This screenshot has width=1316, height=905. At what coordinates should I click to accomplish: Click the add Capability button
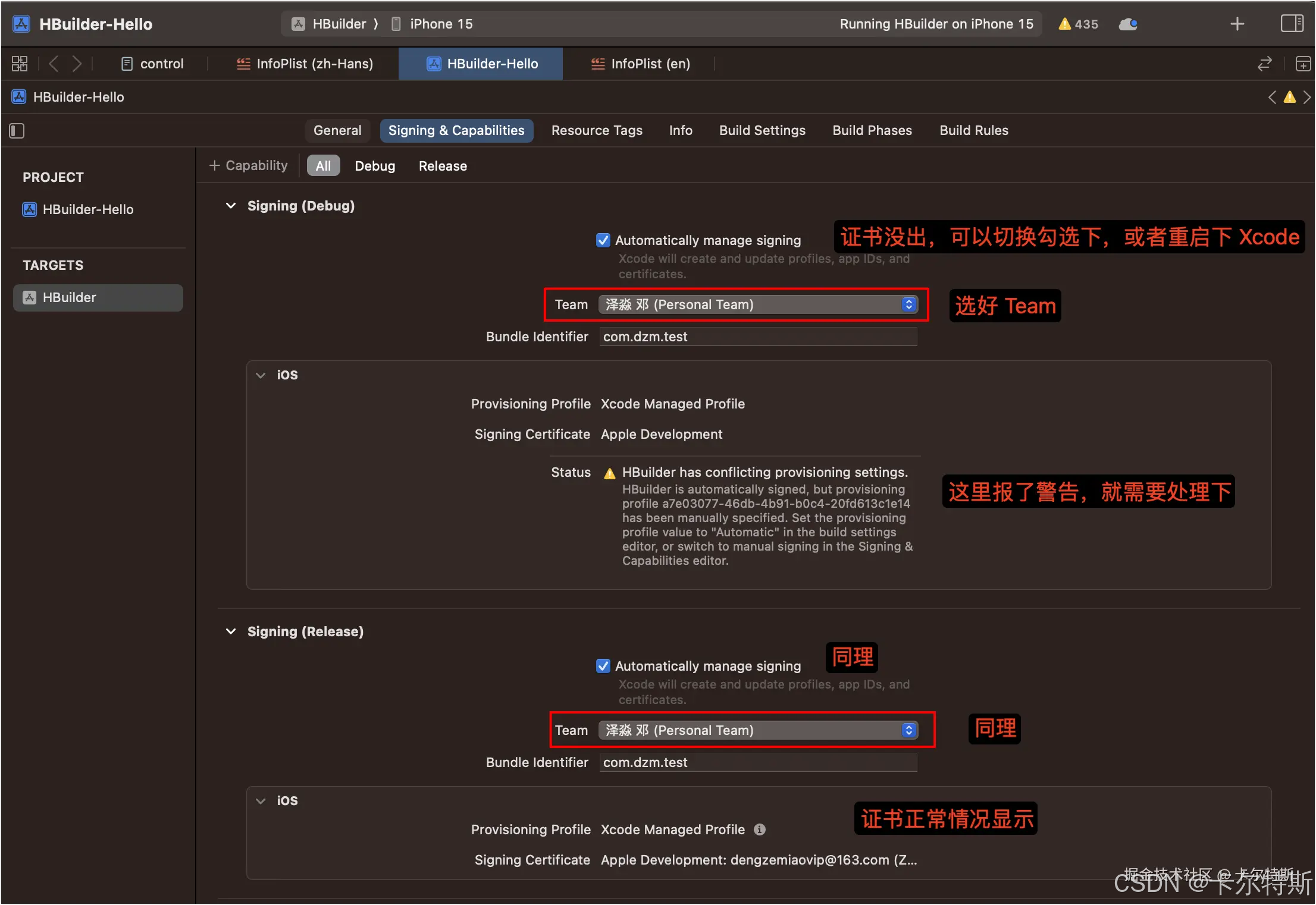pos(248,166)
